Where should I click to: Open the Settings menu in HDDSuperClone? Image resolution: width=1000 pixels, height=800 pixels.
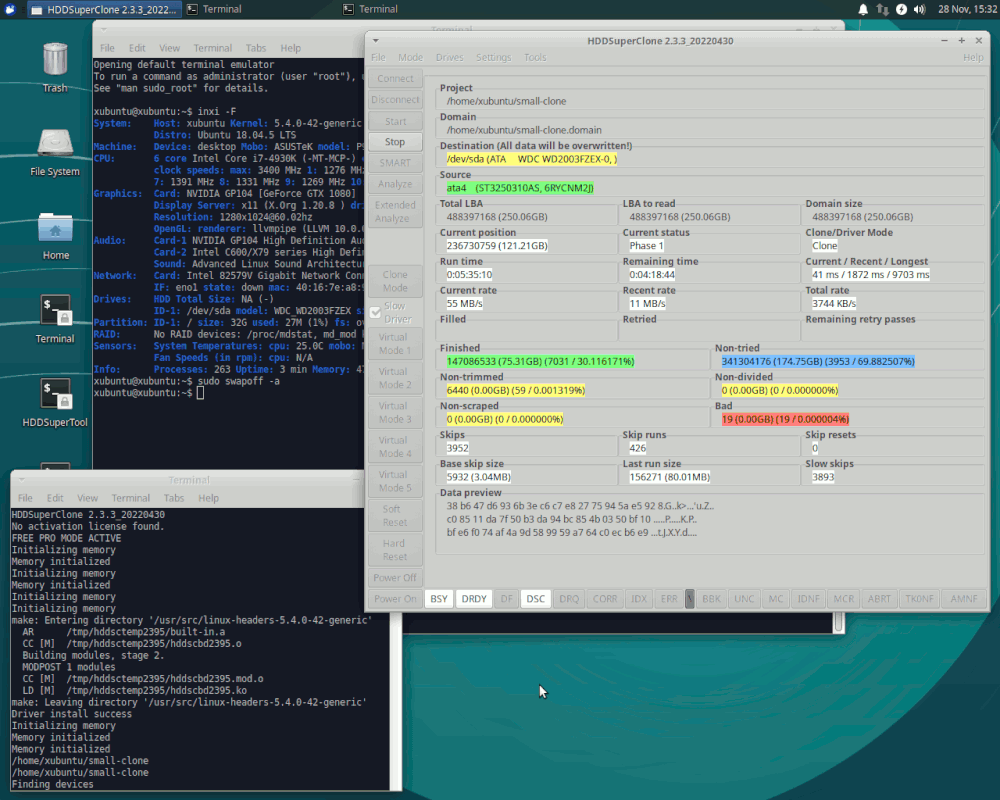coord(494,57)
